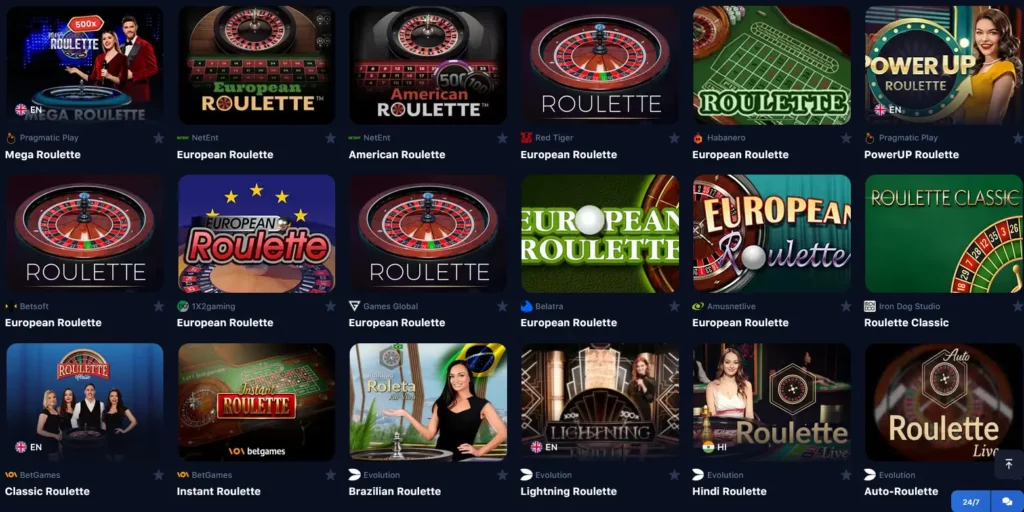
Task: Click Evolution icon under Brazilian Roulette
Action: 355,475
